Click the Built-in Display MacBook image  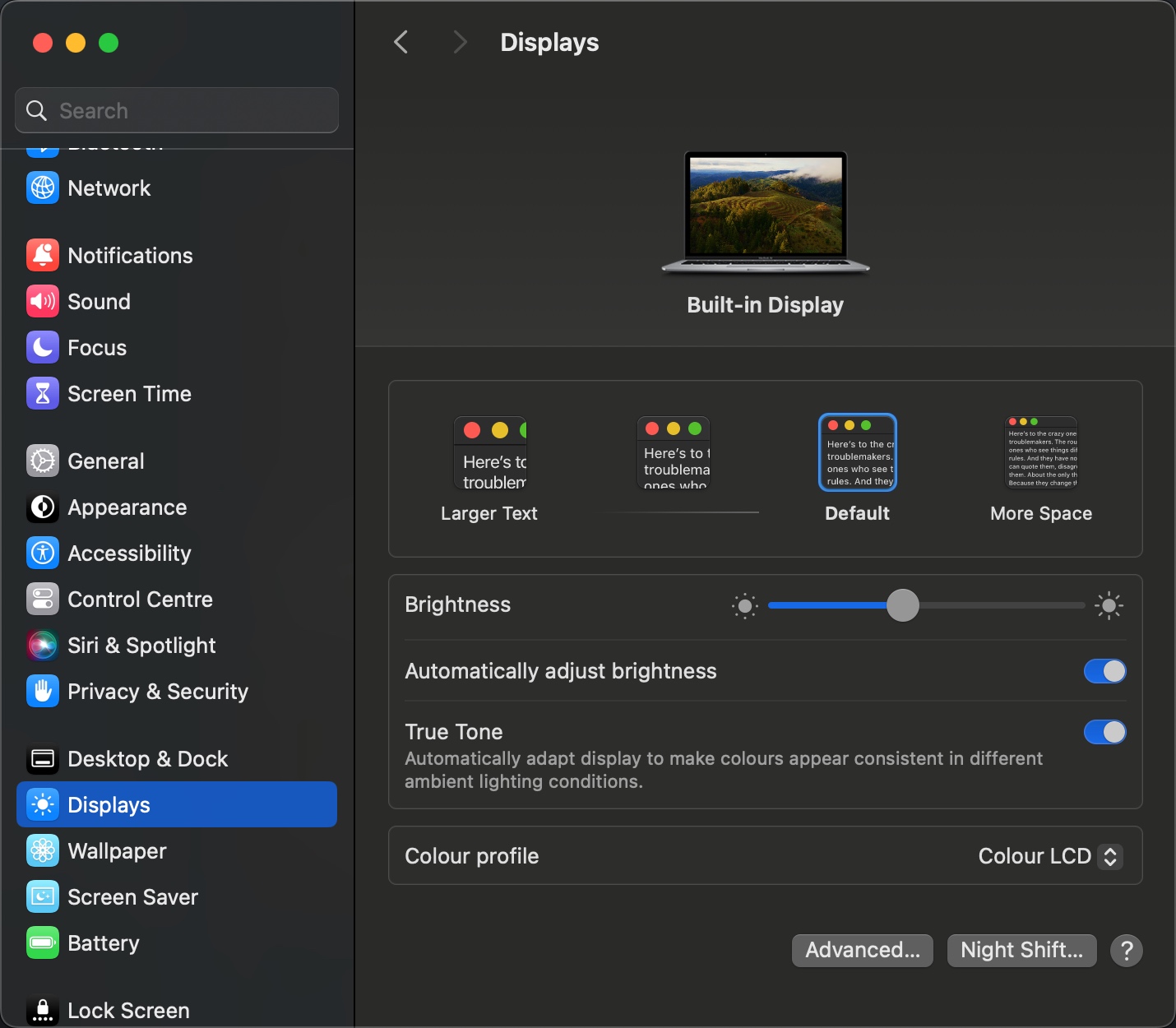coord(766,212)
